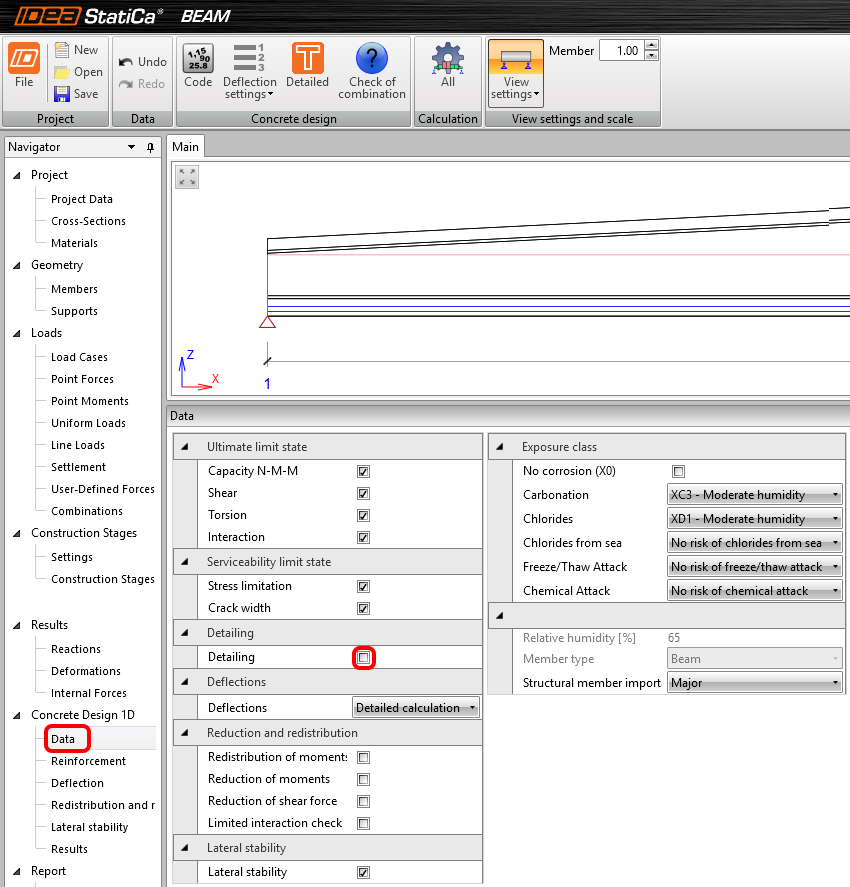
Task: Click the Detailed concrete design icon
Action: (x=307, y=66)
